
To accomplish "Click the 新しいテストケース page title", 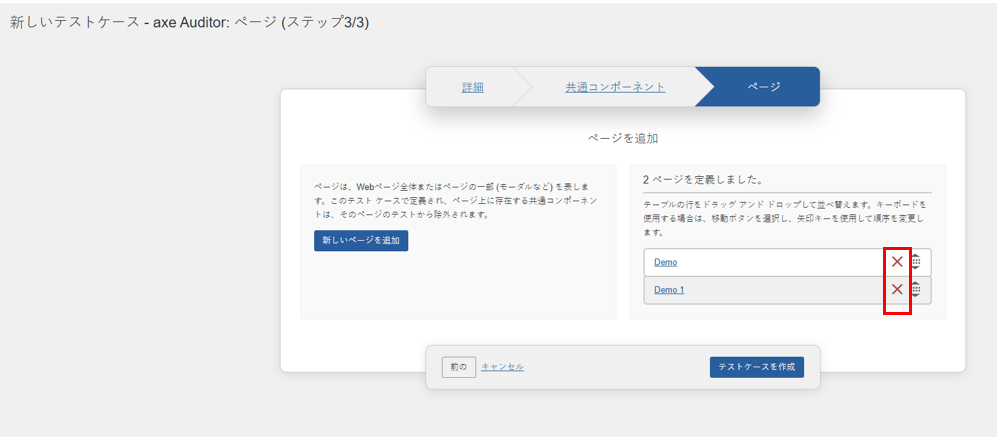I will (189, 22).
